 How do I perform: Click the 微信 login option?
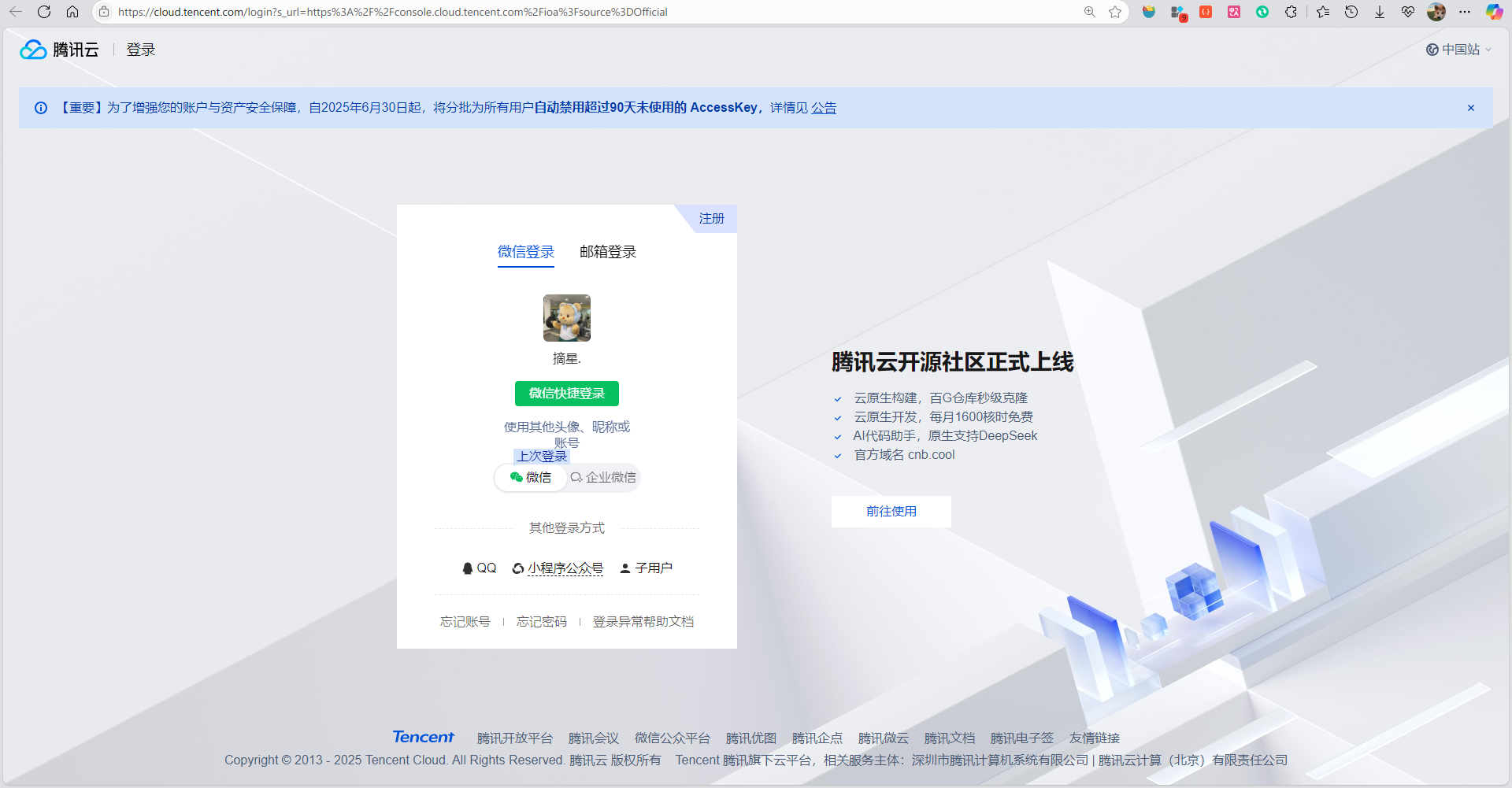point(531,477)
